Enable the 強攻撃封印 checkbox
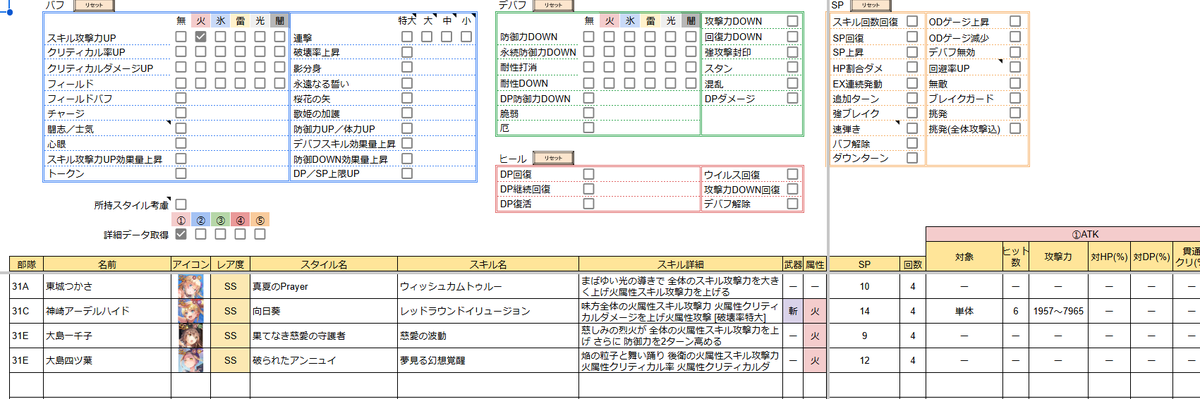This screenshot has height=399, width=1200. click(x=792, y=52)
